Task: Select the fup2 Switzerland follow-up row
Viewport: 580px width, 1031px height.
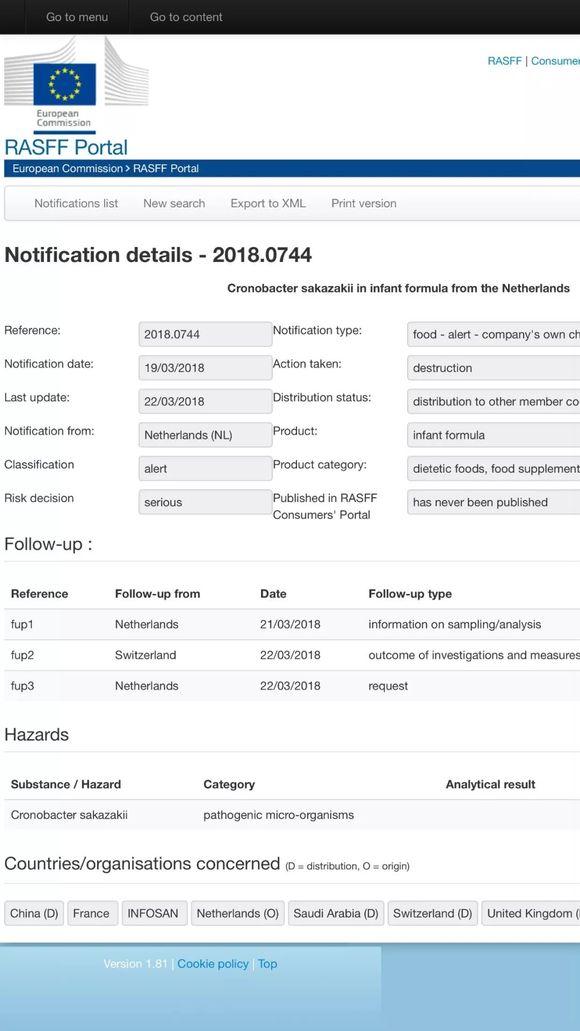Action: [292, 655]
